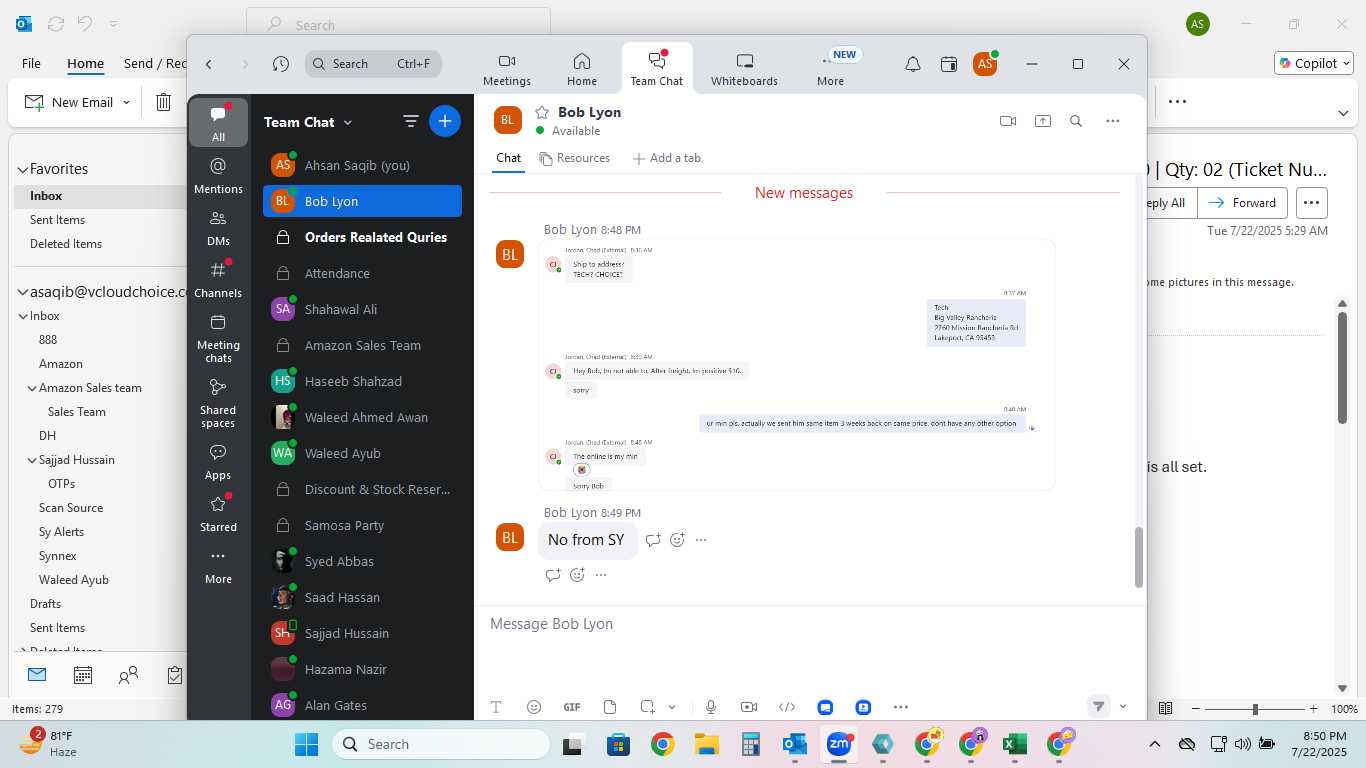Open Zoom notifications bell
Viewport: 1366px width, 768px height.
(912, 64)
